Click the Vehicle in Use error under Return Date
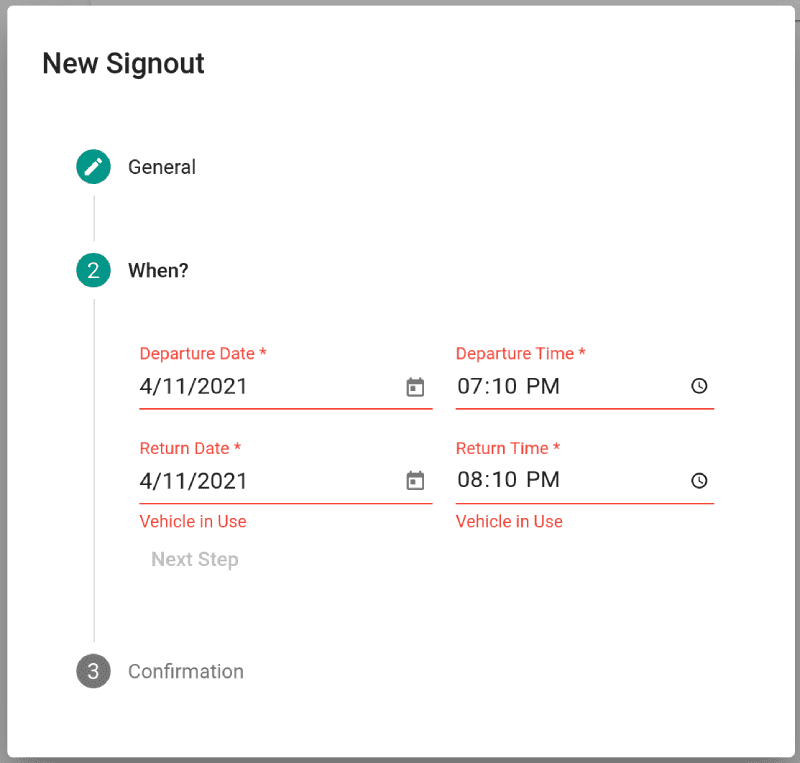The height and width of the screenshot is (763, 800). [193, 522]
